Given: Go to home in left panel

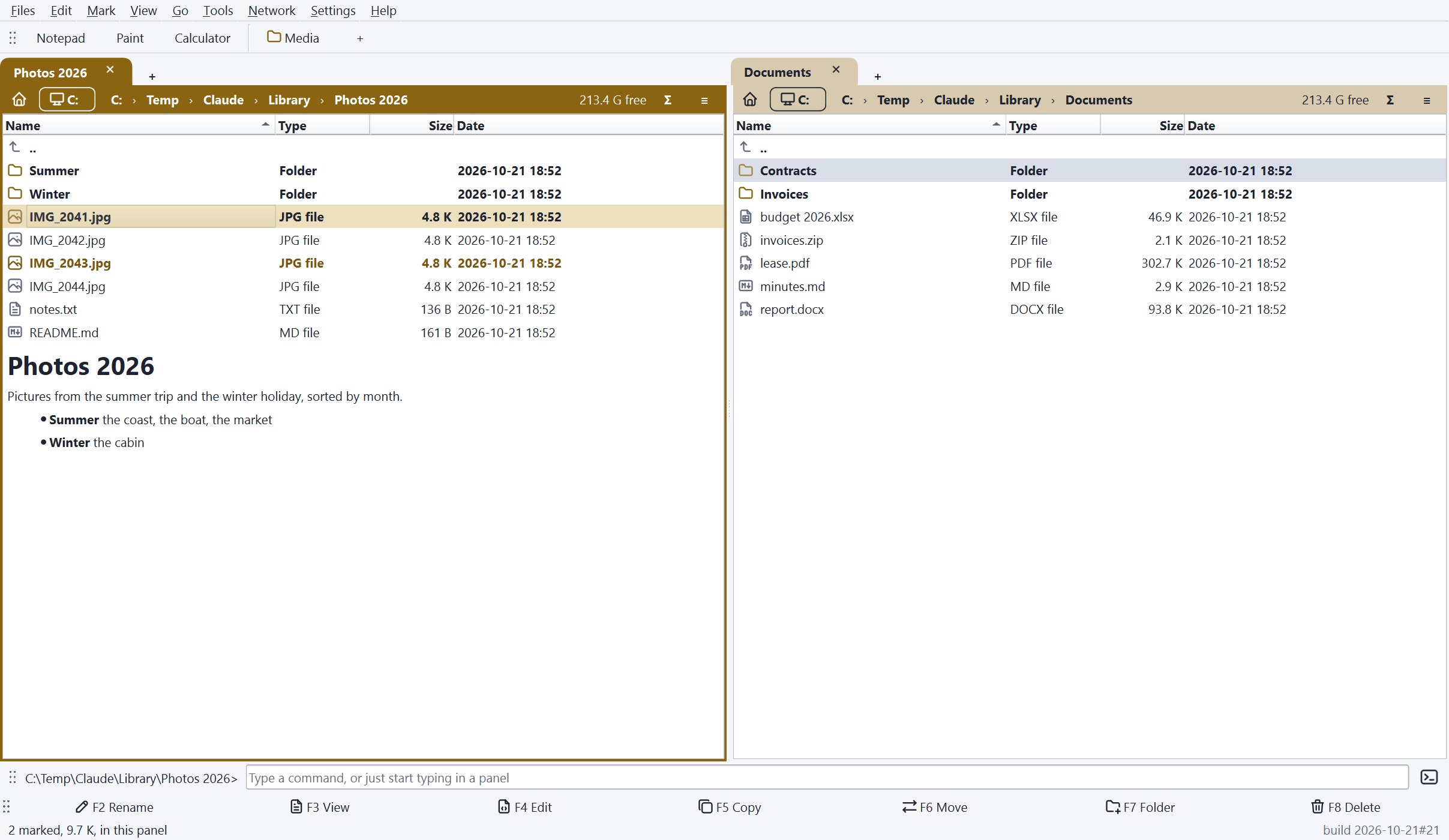Looking at the screenshot, I should [19, 100].
